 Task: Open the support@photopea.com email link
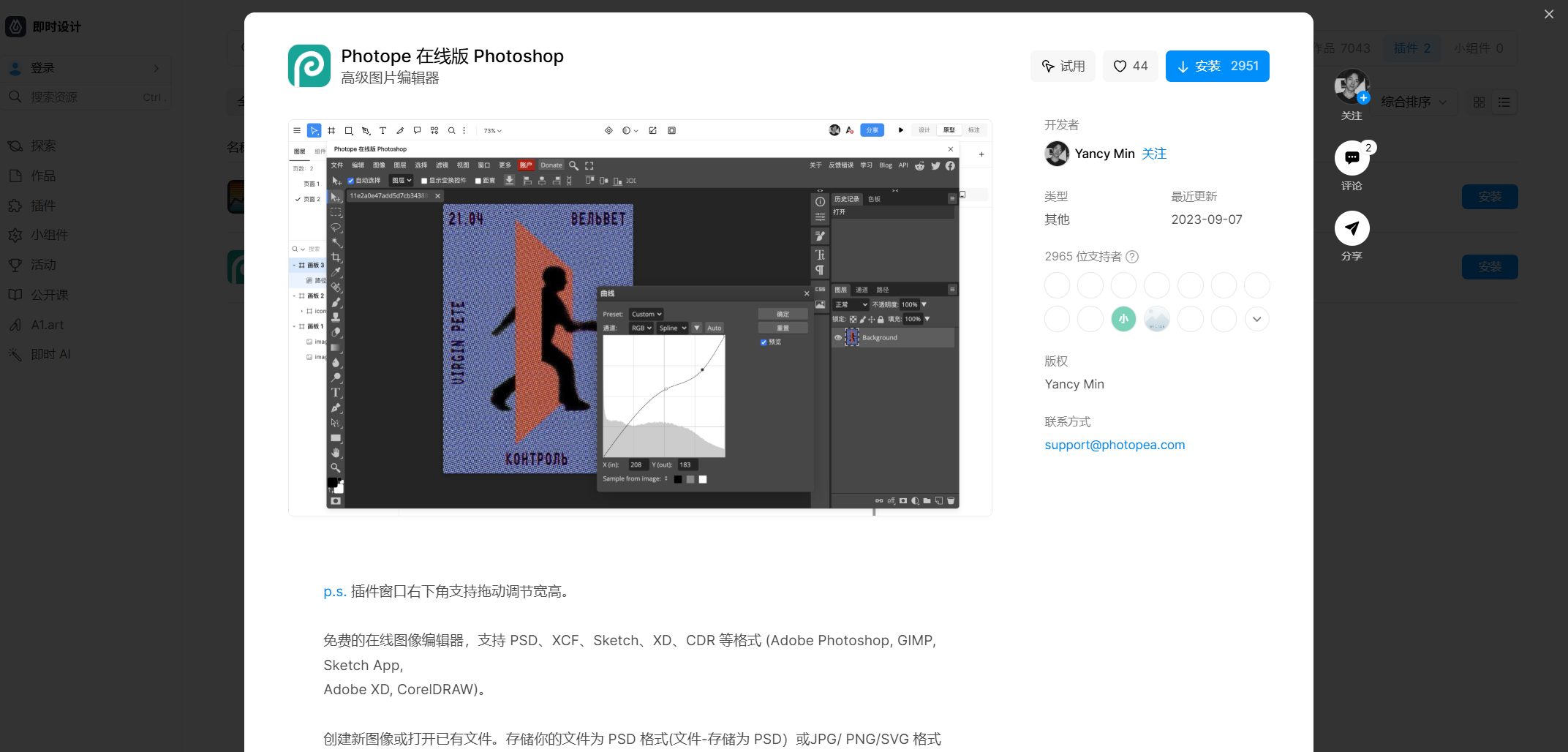1115,445
